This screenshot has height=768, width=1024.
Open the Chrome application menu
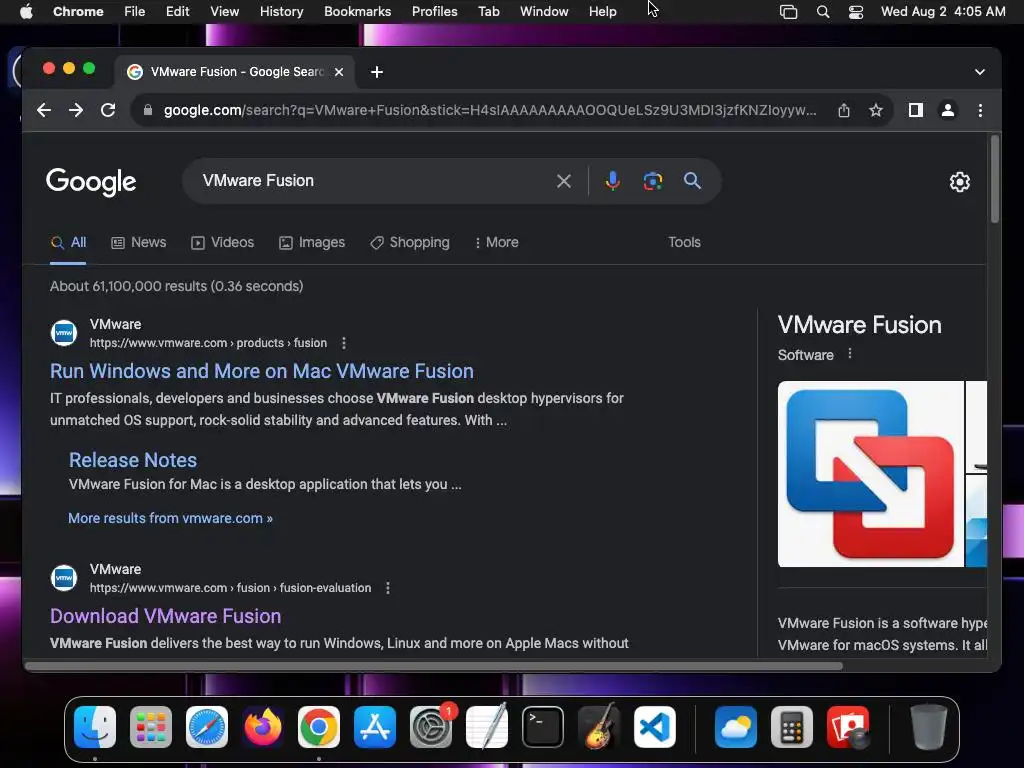(x=78, y=11)
